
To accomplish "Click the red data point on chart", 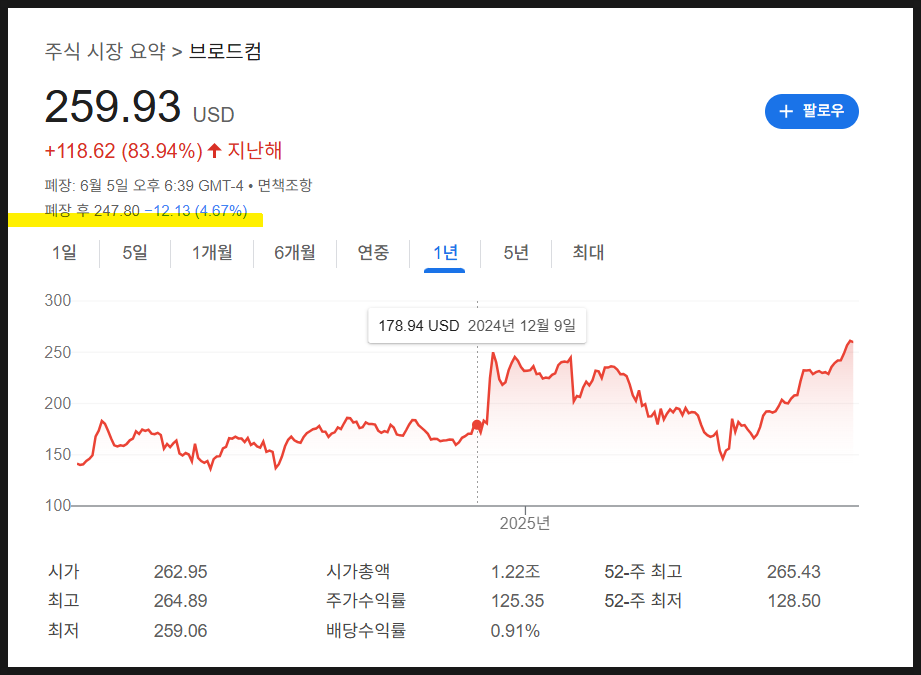I will coord(478,425).
